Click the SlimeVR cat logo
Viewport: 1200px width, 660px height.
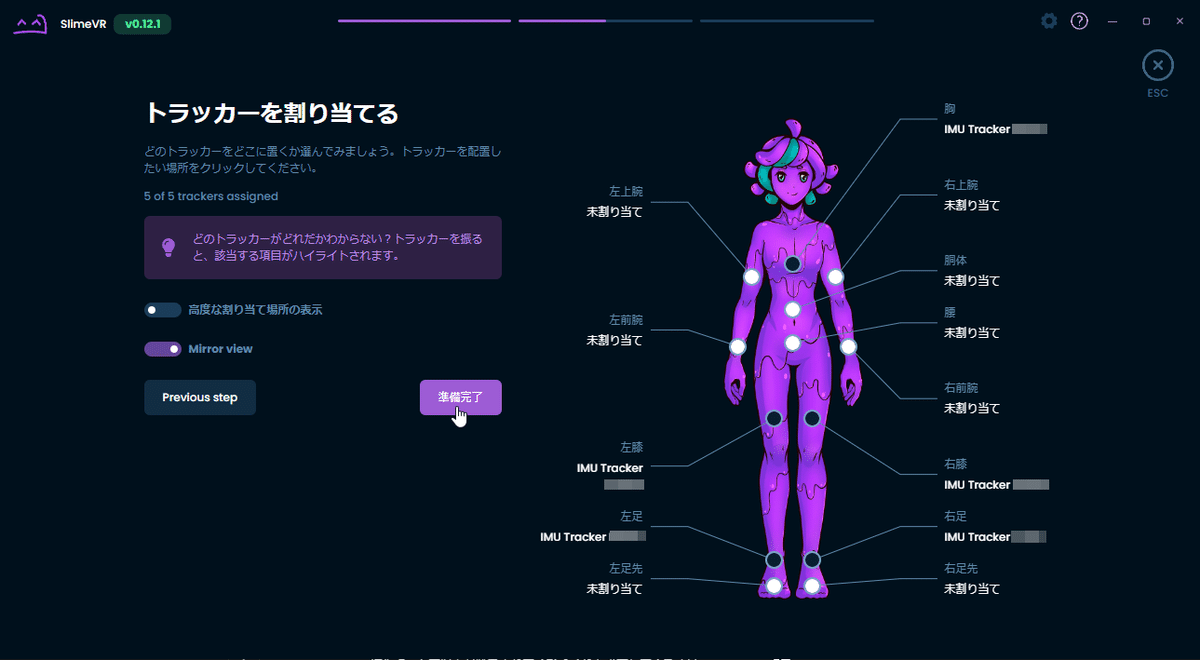coord(29,22)
